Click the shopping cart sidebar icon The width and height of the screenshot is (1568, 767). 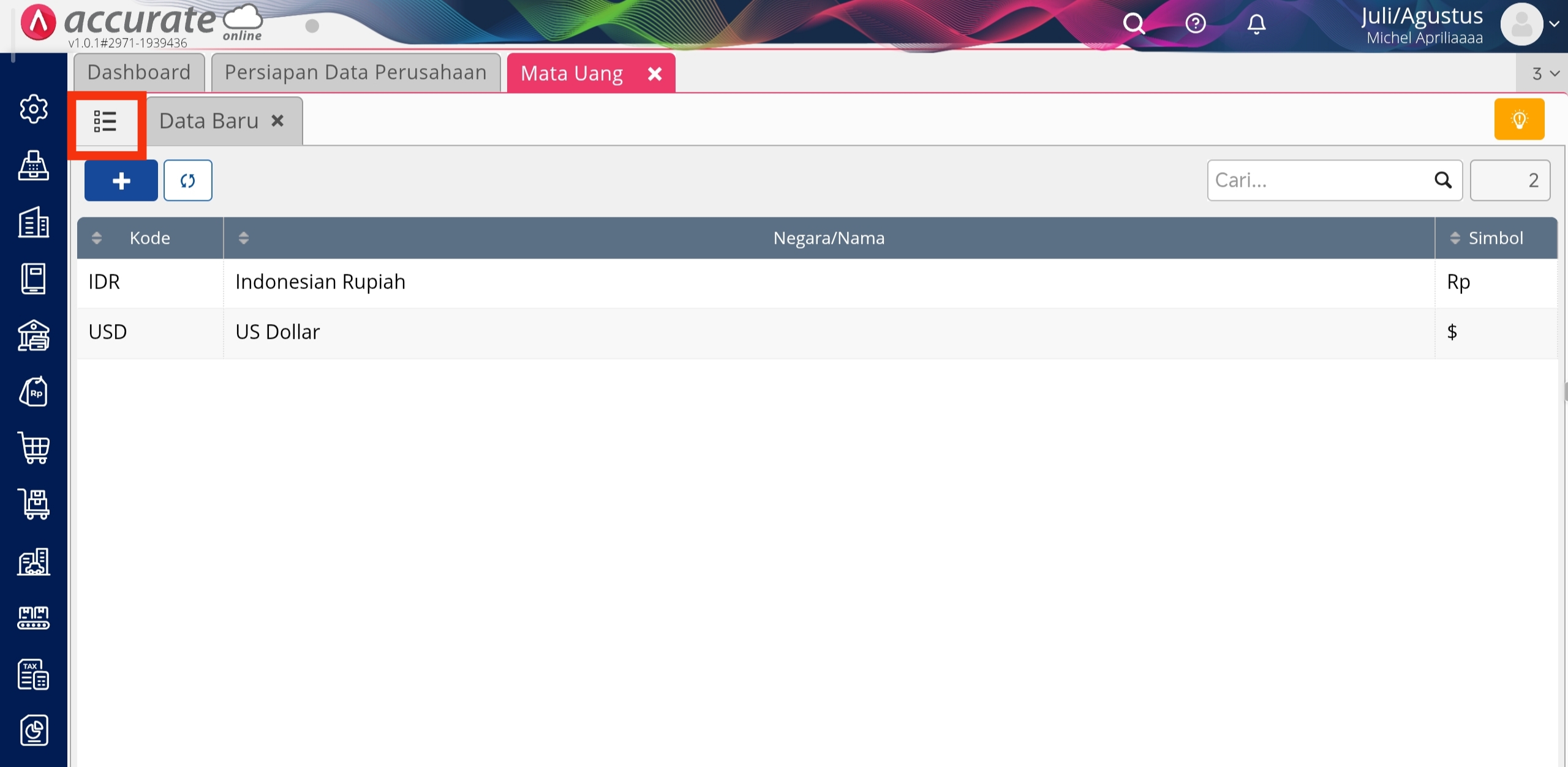34,448
